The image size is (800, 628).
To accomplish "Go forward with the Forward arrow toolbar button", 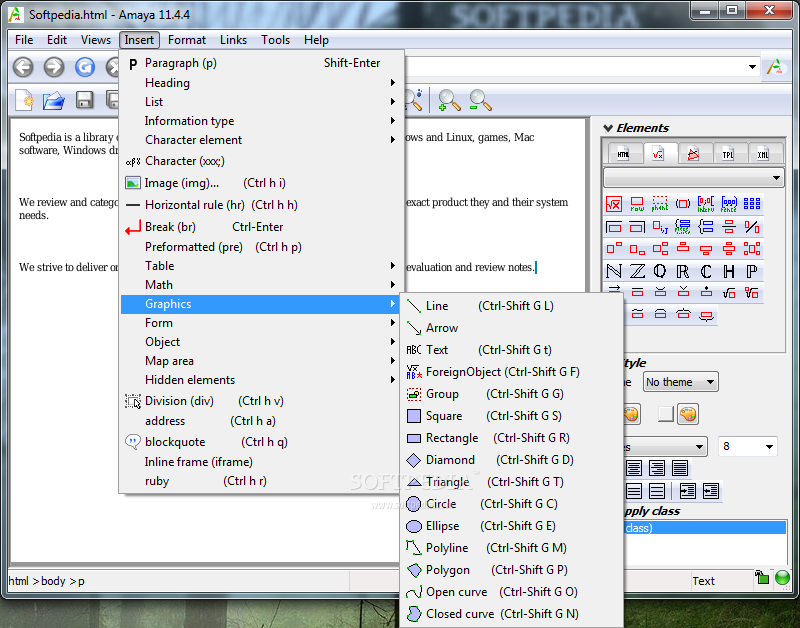I will click(x=54, y=67).
